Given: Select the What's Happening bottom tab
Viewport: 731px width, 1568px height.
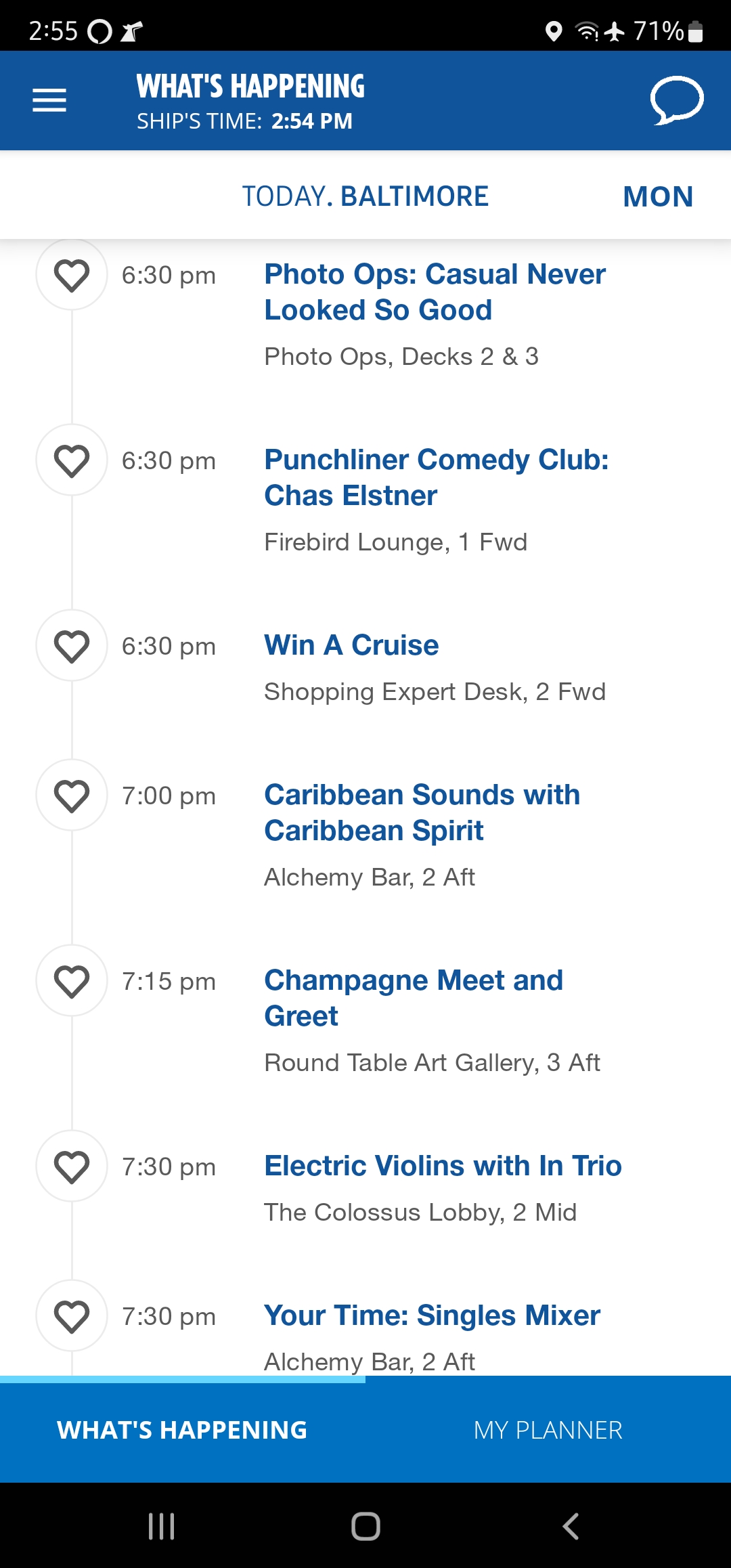Looking at the screenshot, I should pos(183,1430).
